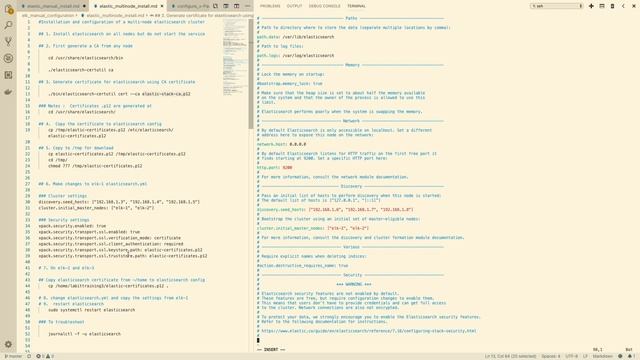Viewport: 640px width, 360px height.
Task: Click the '-- INSERT --' vim mode indicator
Action: click(271, 350)
